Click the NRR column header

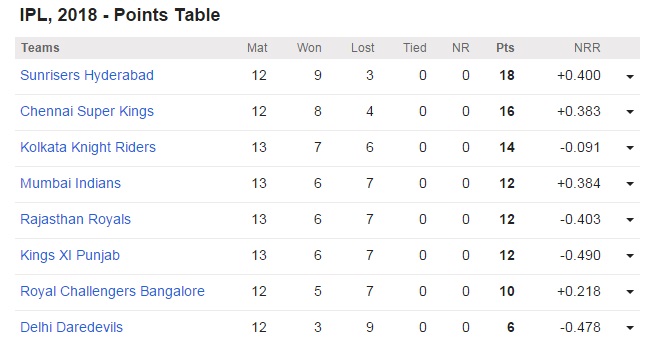click(x=587, y=48)
